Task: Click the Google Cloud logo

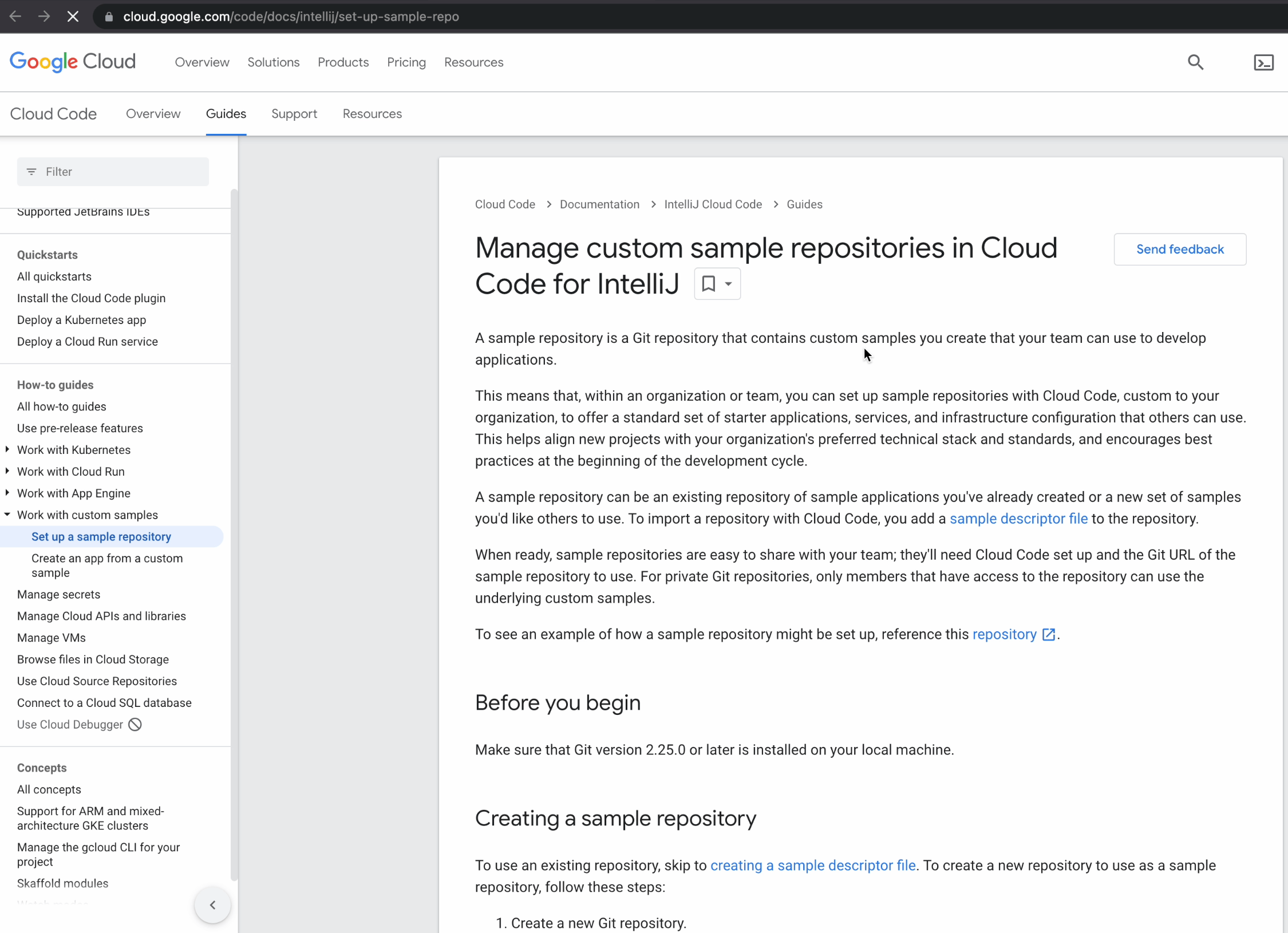Action: [x=73, y=62]
